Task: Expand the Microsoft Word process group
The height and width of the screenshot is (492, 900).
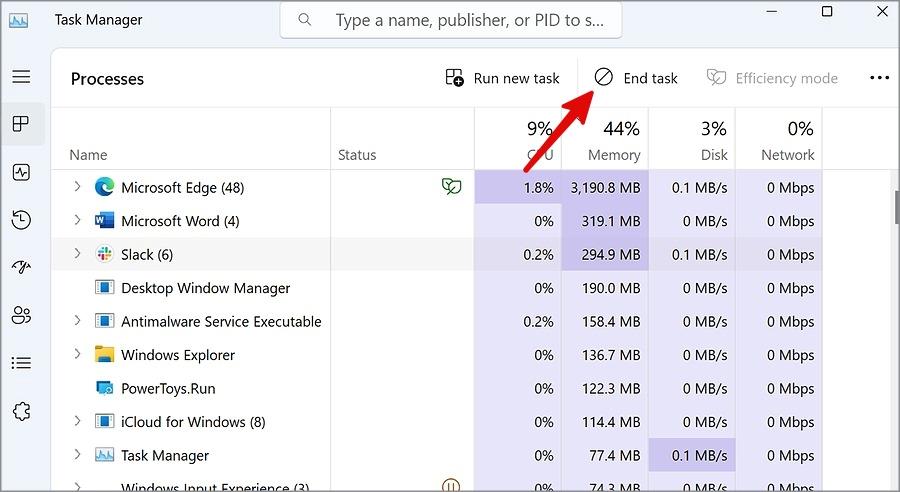Action: click(77, 220)
